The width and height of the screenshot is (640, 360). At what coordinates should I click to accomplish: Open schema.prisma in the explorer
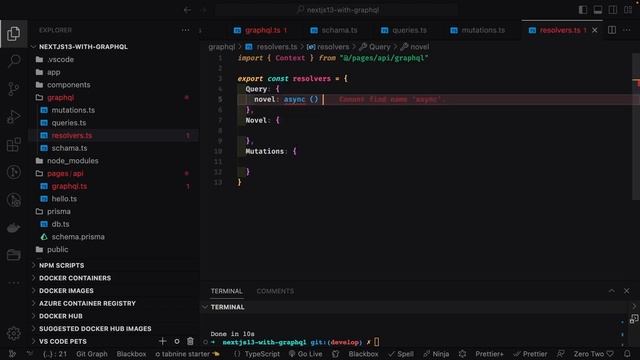(x=78, y=237)
